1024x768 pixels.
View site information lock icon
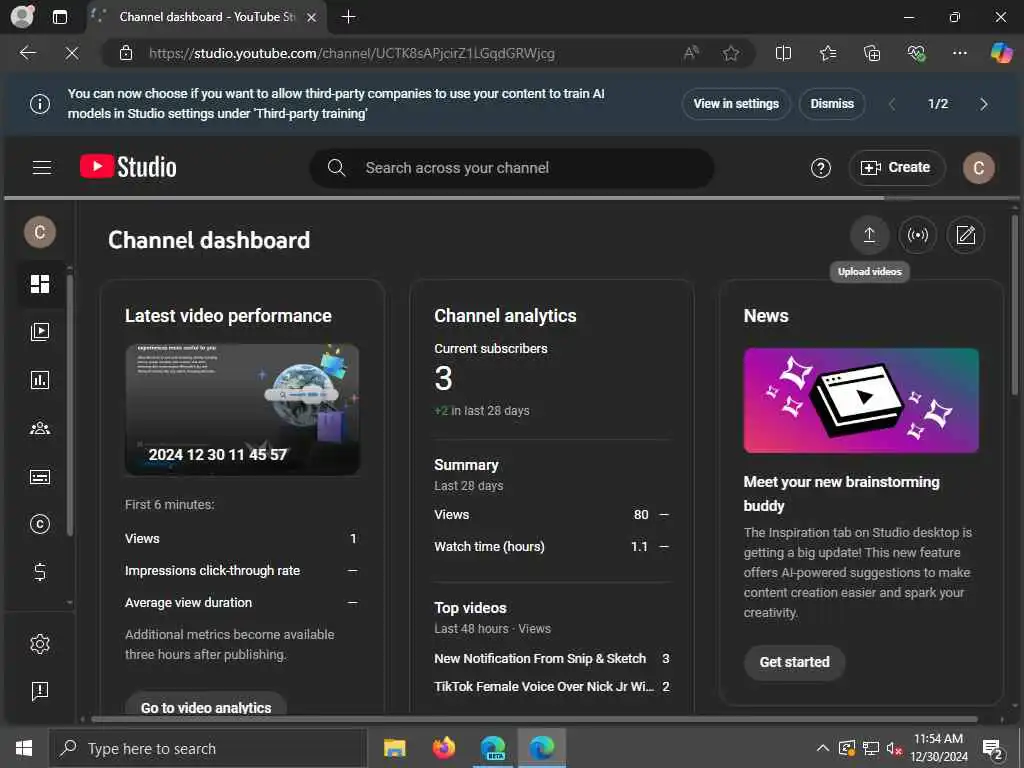pyautogui.click(x=126, y=53)
